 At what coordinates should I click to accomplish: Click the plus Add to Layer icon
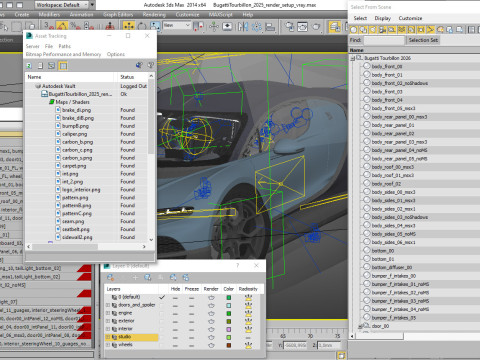135,277
